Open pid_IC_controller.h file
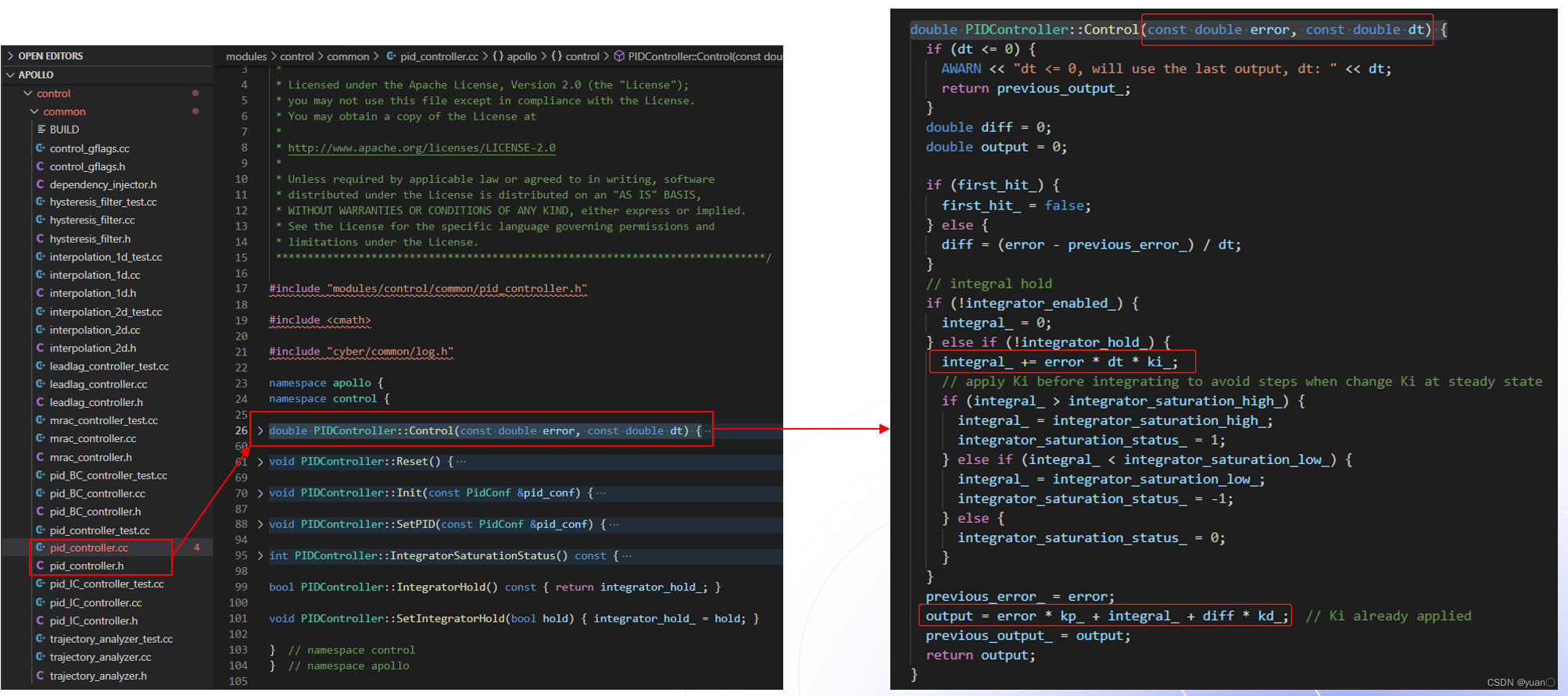The width and height of the screenshot is (1568, 696). (x=93, y=621)
